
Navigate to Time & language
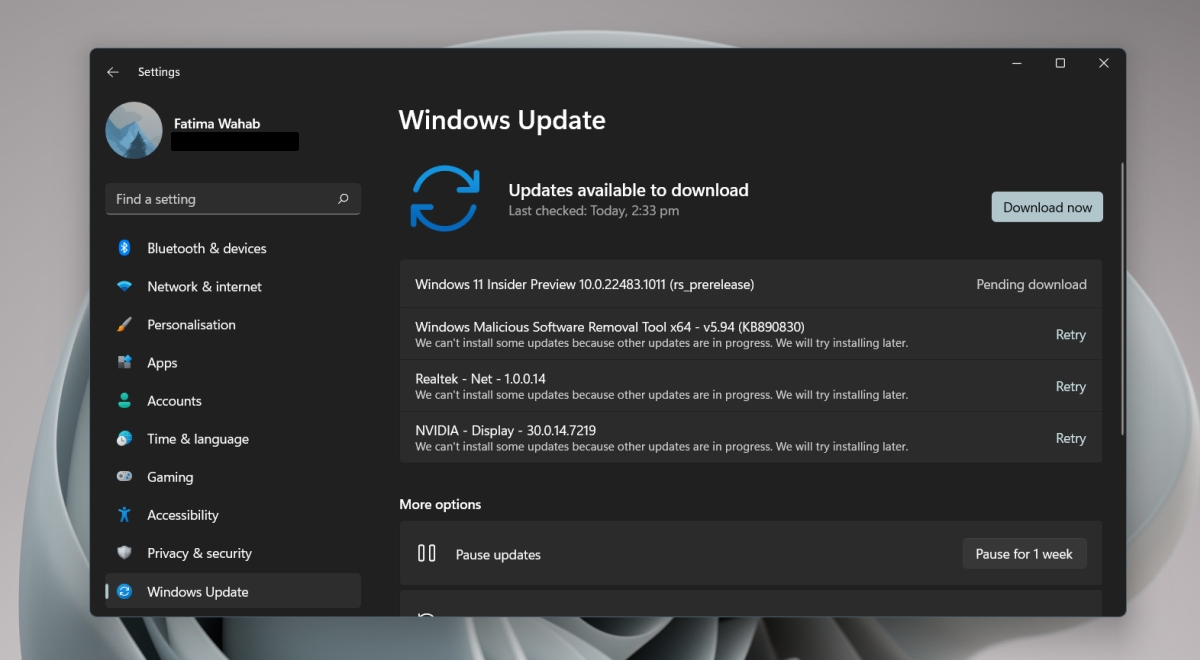pyautogui.click(x=233, y=439)
